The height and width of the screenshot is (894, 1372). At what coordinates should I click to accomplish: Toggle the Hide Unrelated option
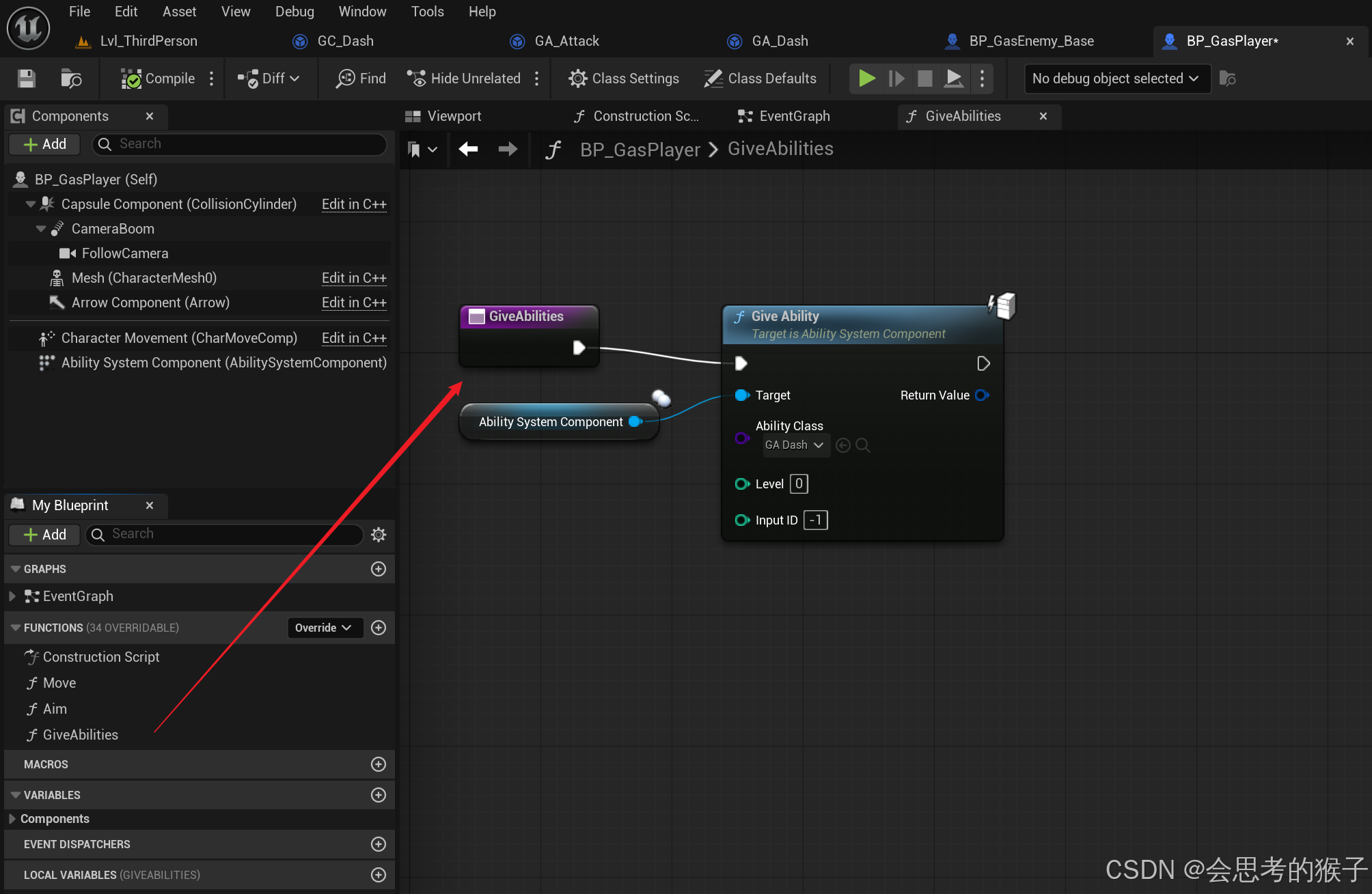[465, 79]
